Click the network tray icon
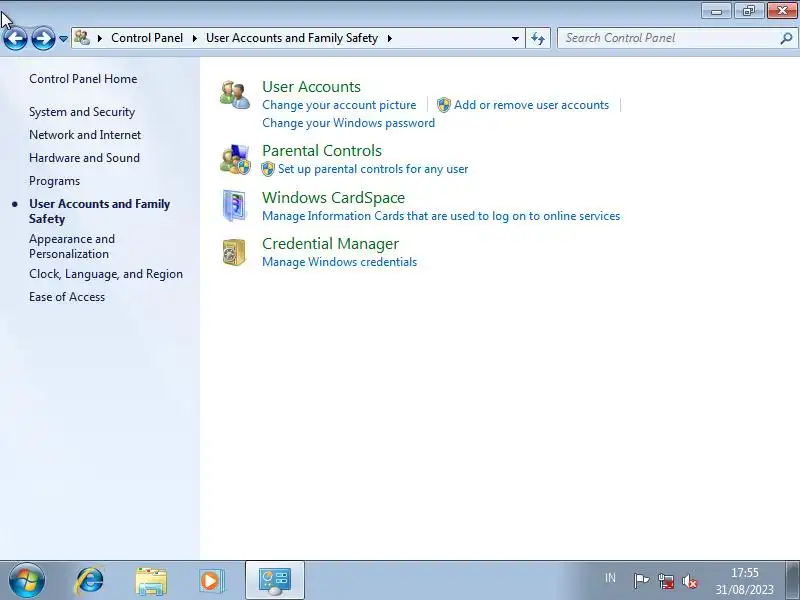The image size is (800, 600). point(666,581)
